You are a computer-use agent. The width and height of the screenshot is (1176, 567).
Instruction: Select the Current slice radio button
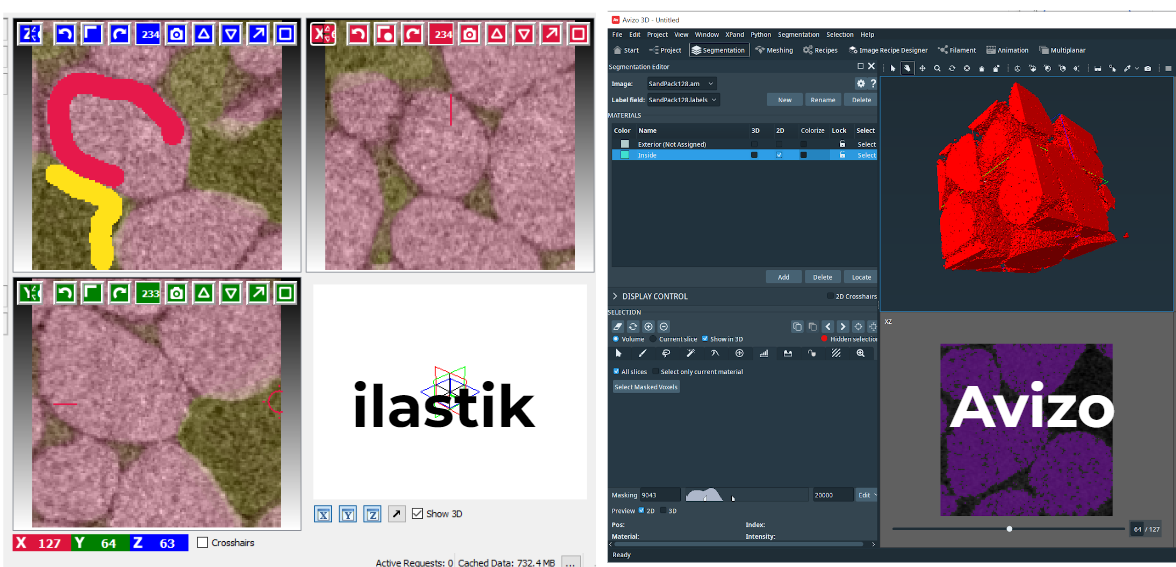click(x=653, y=339)
